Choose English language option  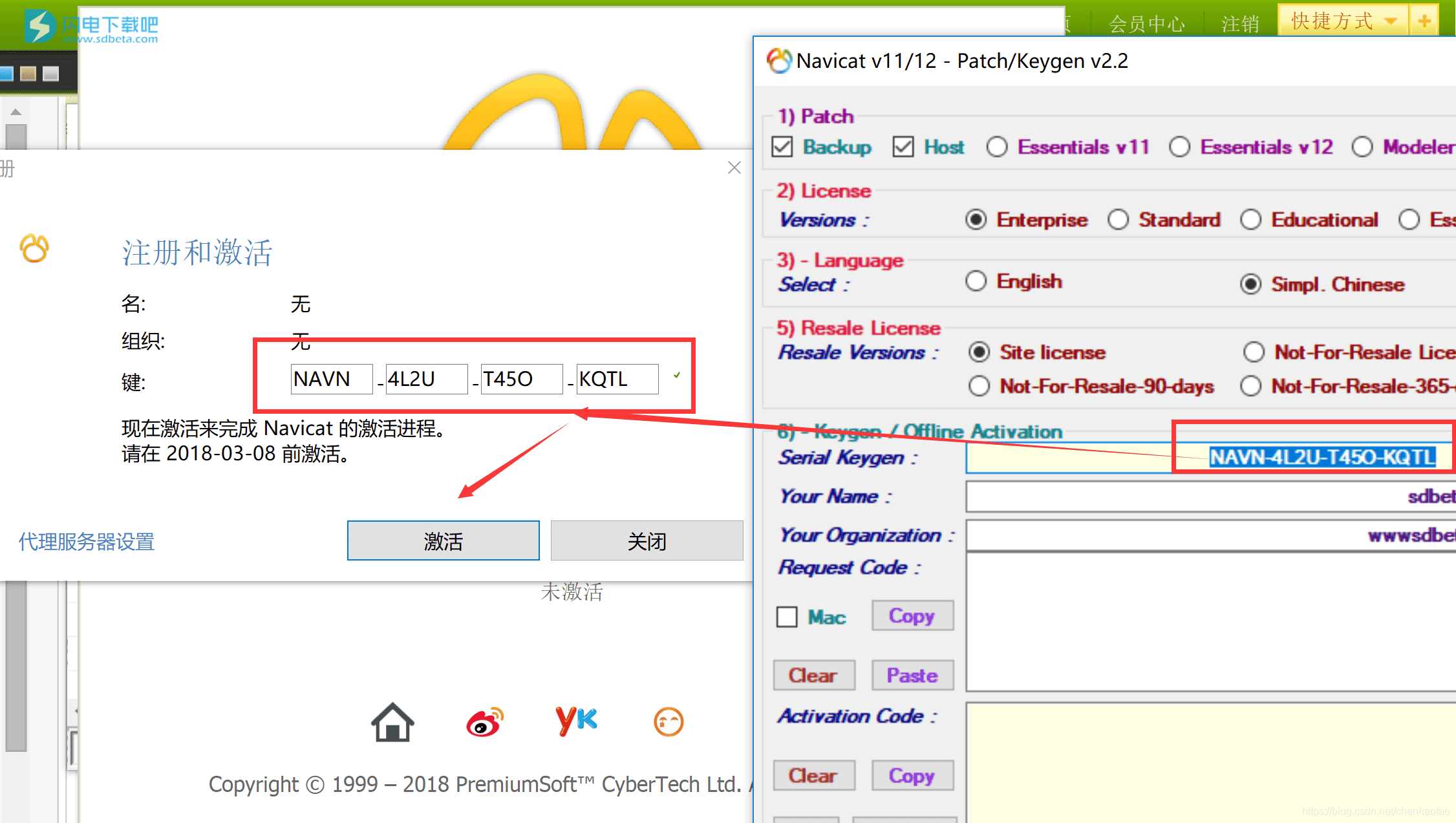[x=976, y=281]
